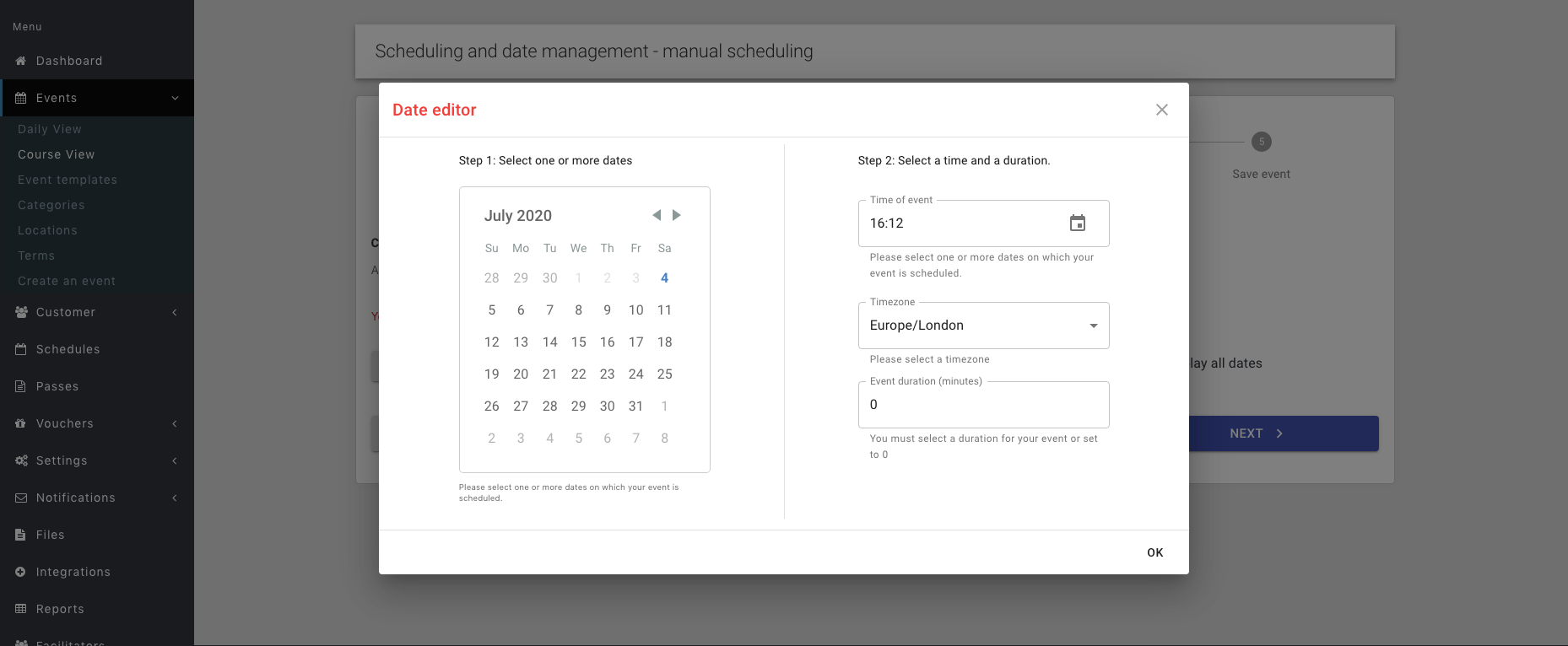The width and height of the screenshot is (1568, 646).
Task: Expand the Vouchers submenu chevron
Action: coord(175,423)
